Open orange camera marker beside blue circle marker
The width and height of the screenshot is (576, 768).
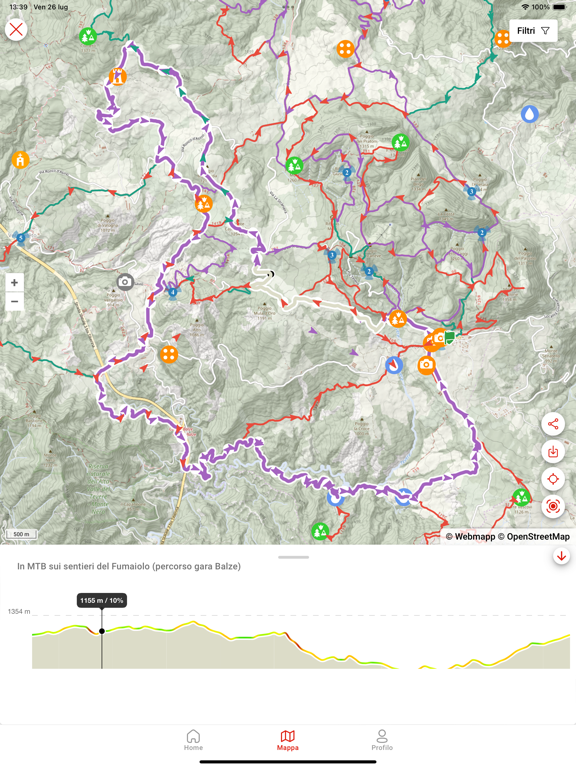(x=427, y=364)
